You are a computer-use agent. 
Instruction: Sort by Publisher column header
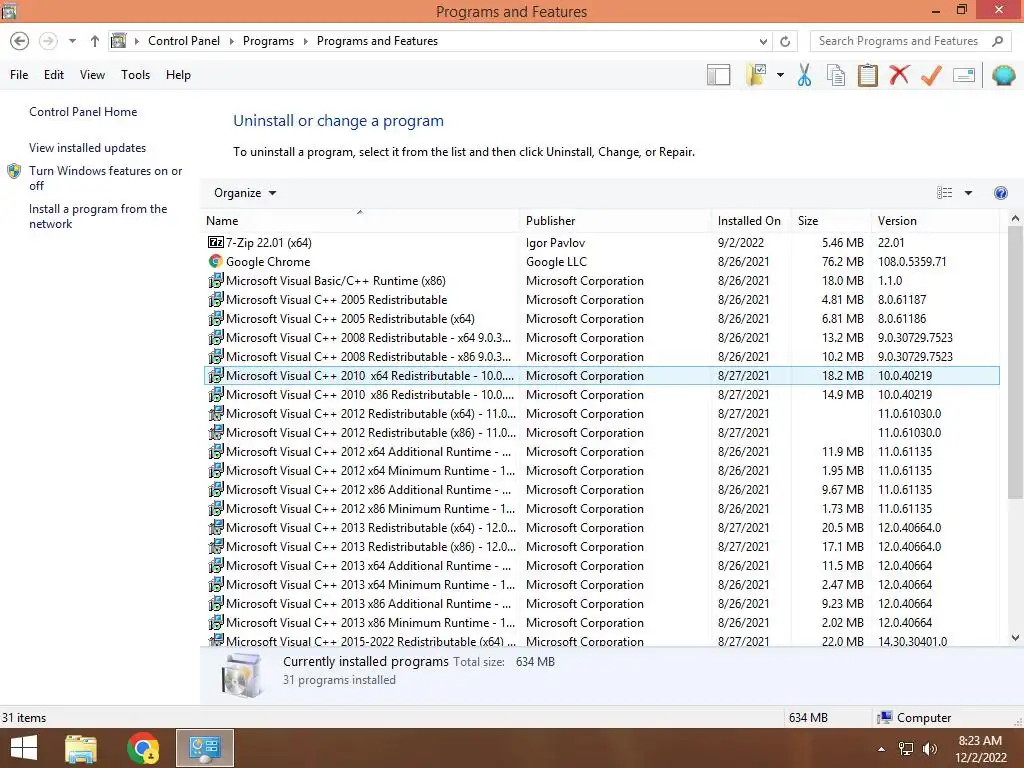[x=615, y=221]
